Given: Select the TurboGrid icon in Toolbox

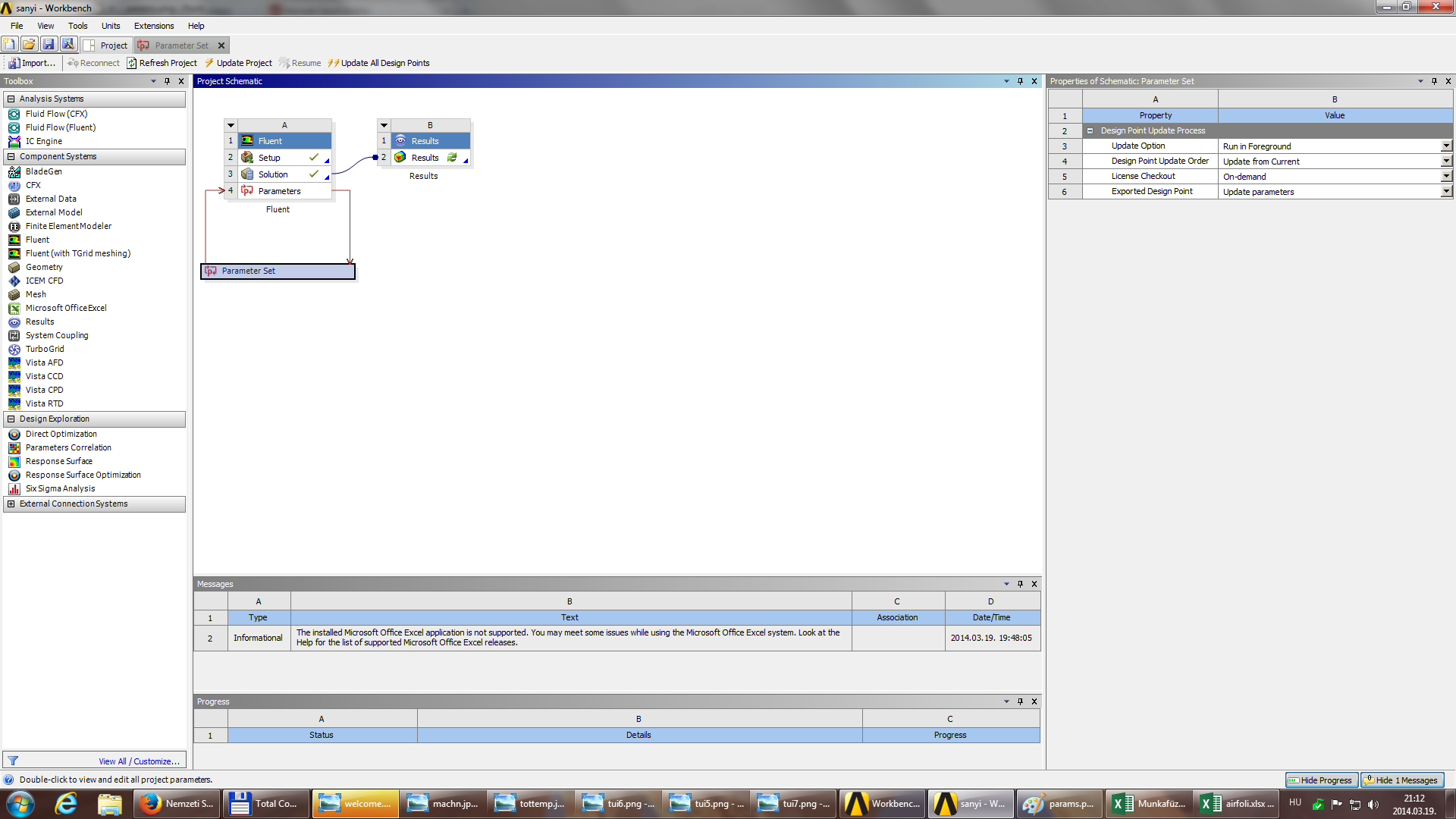Looking at the screenshot, I should 14,349.
